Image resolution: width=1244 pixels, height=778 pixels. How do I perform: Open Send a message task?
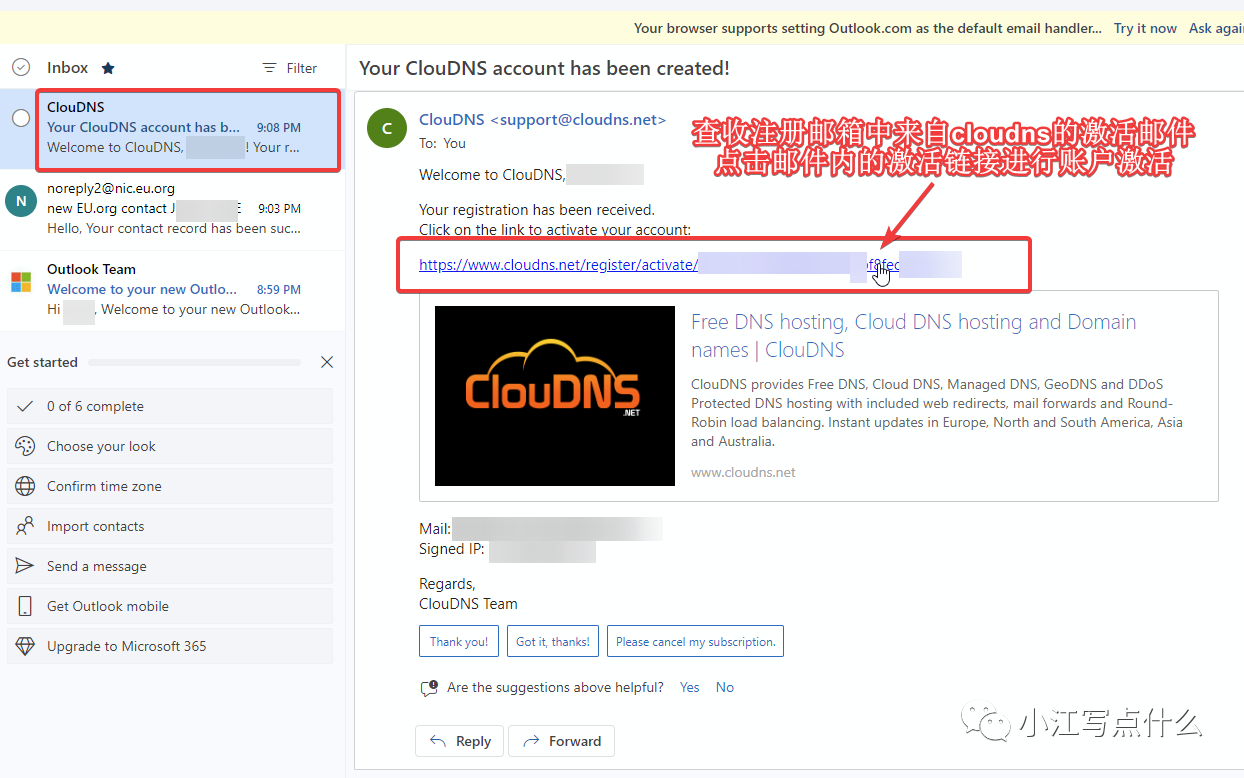tap(170, 566)
